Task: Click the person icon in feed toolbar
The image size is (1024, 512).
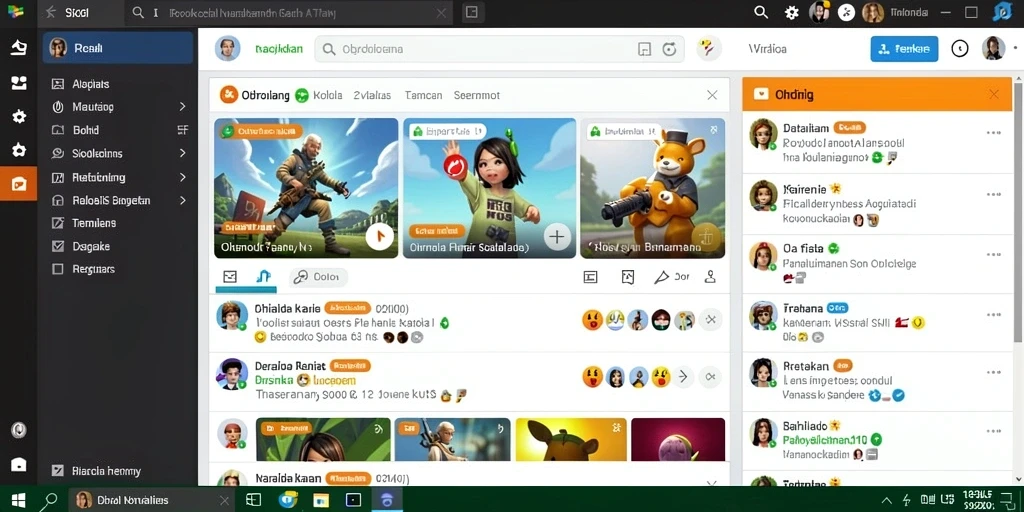Action: click(710, 277)
